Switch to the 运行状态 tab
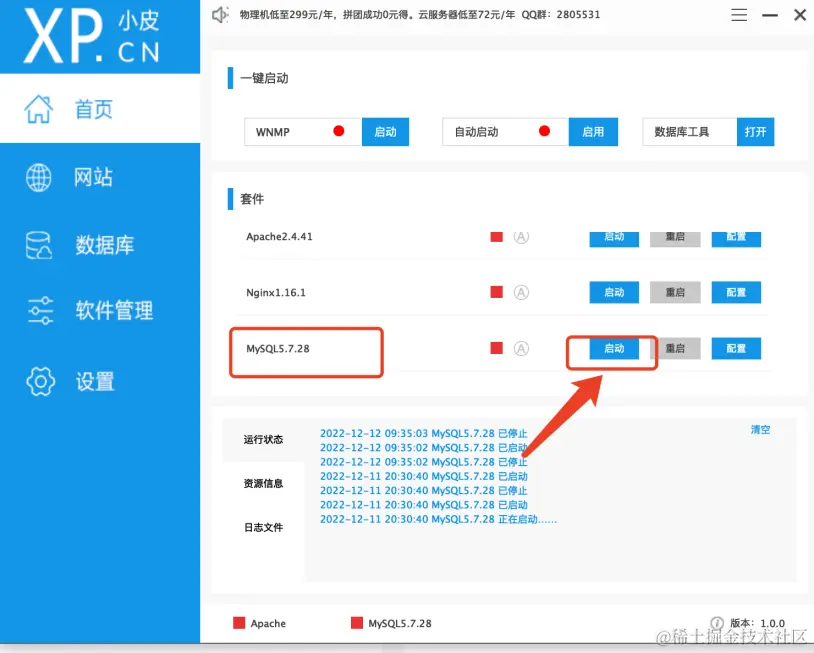This screenshot has width=814, height=653. pyautogui.click(x=263, y=440)
